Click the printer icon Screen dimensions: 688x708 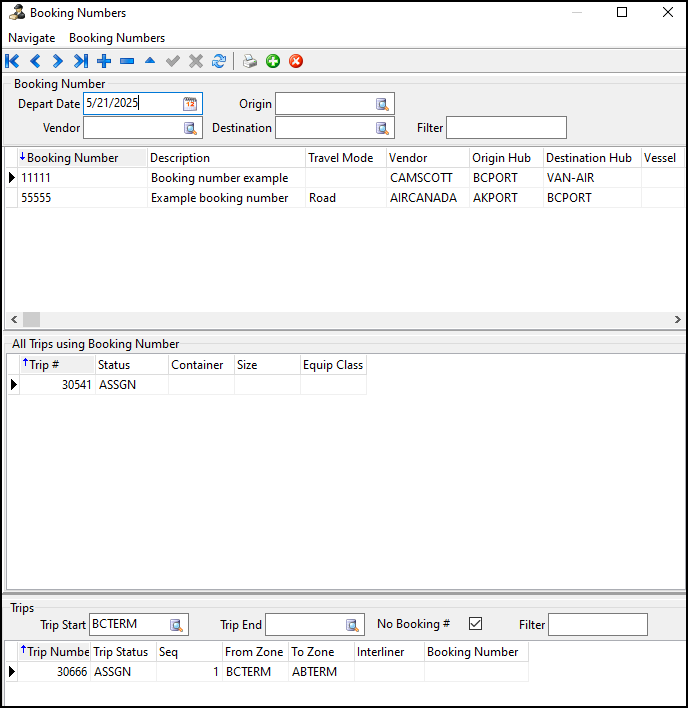tap(250, 61)
